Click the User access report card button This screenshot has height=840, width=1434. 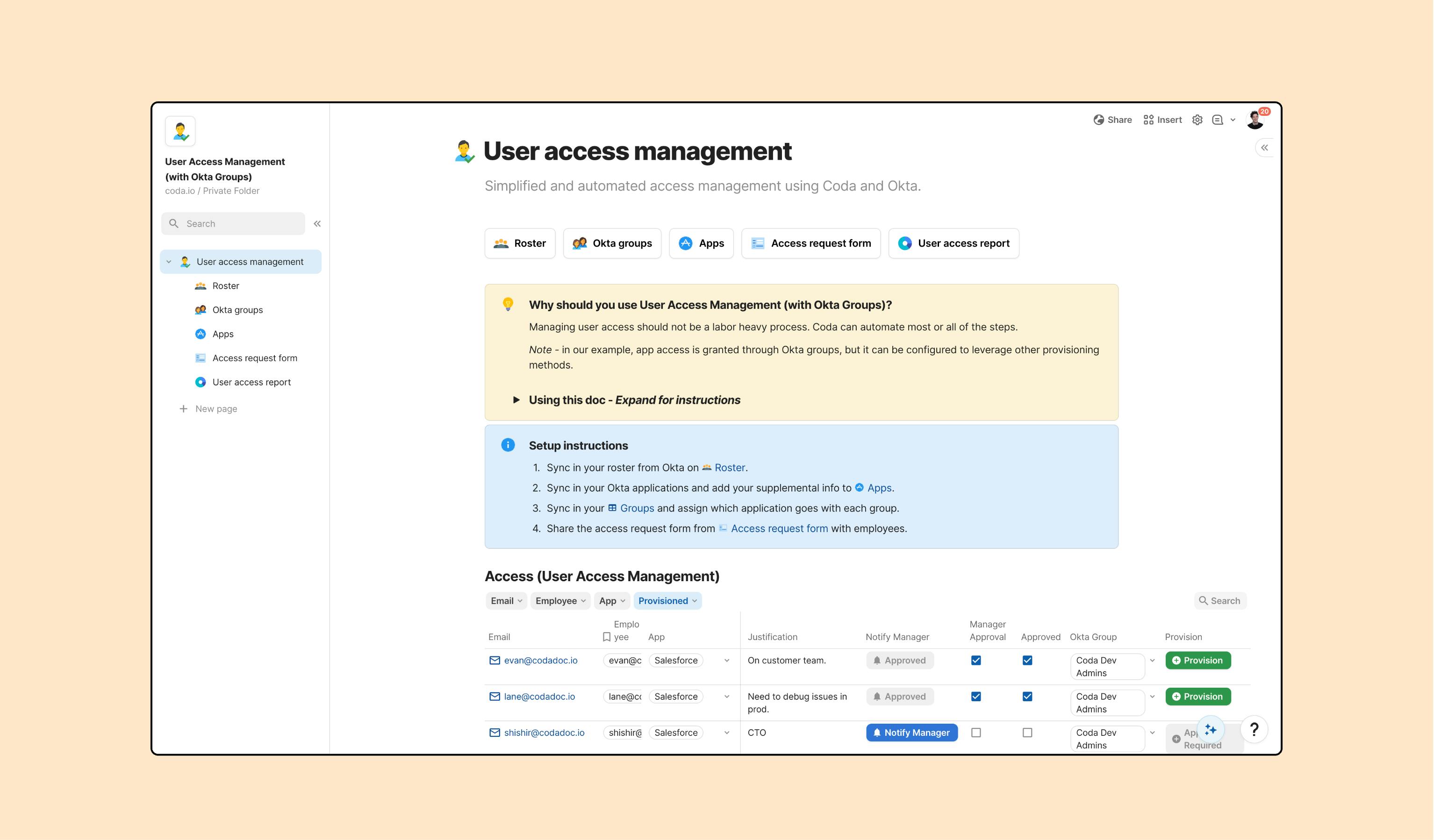tap(954, 243)
